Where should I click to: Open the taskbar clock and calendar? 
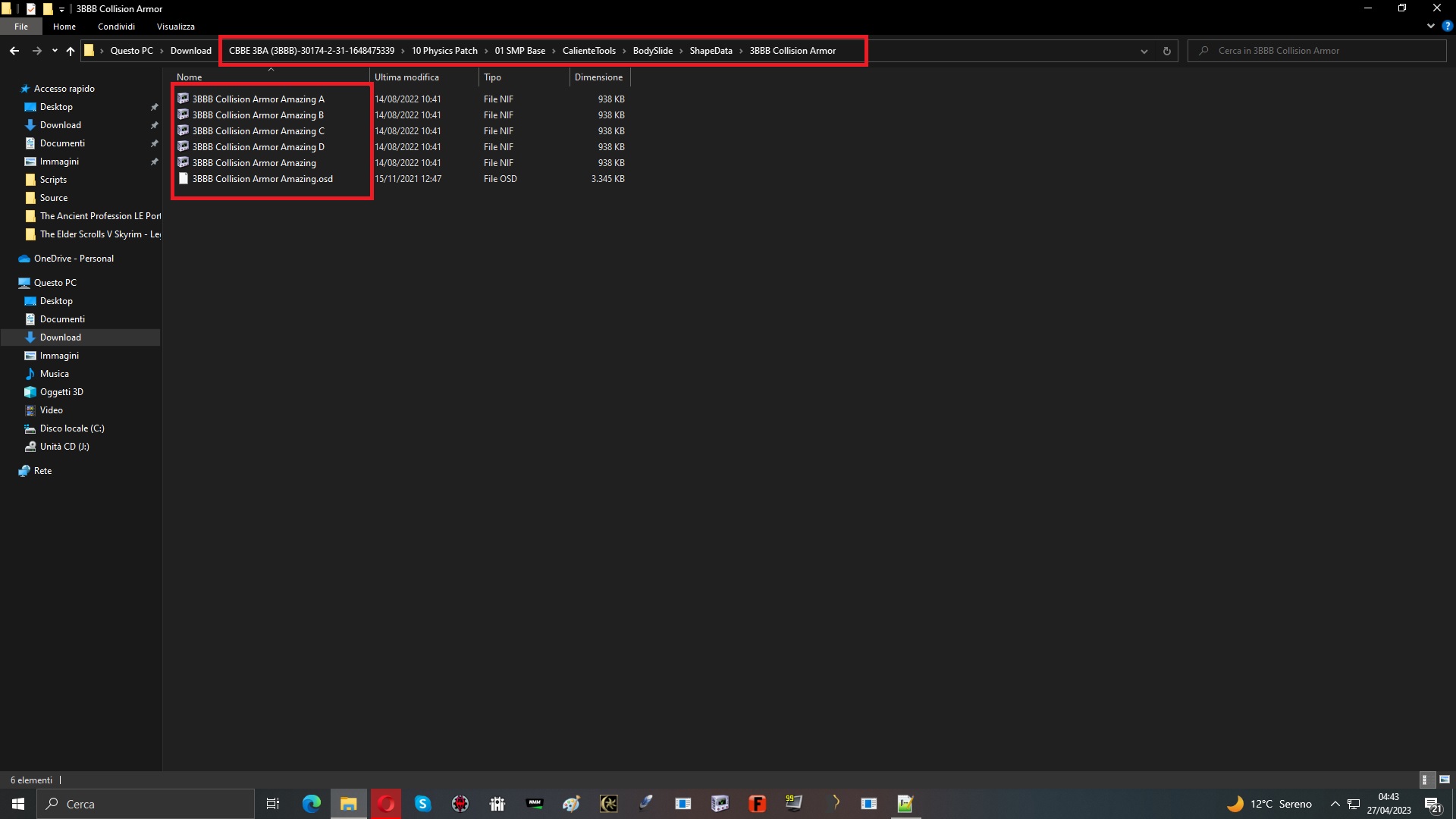pyautogui.click(x=1389, y=804)
